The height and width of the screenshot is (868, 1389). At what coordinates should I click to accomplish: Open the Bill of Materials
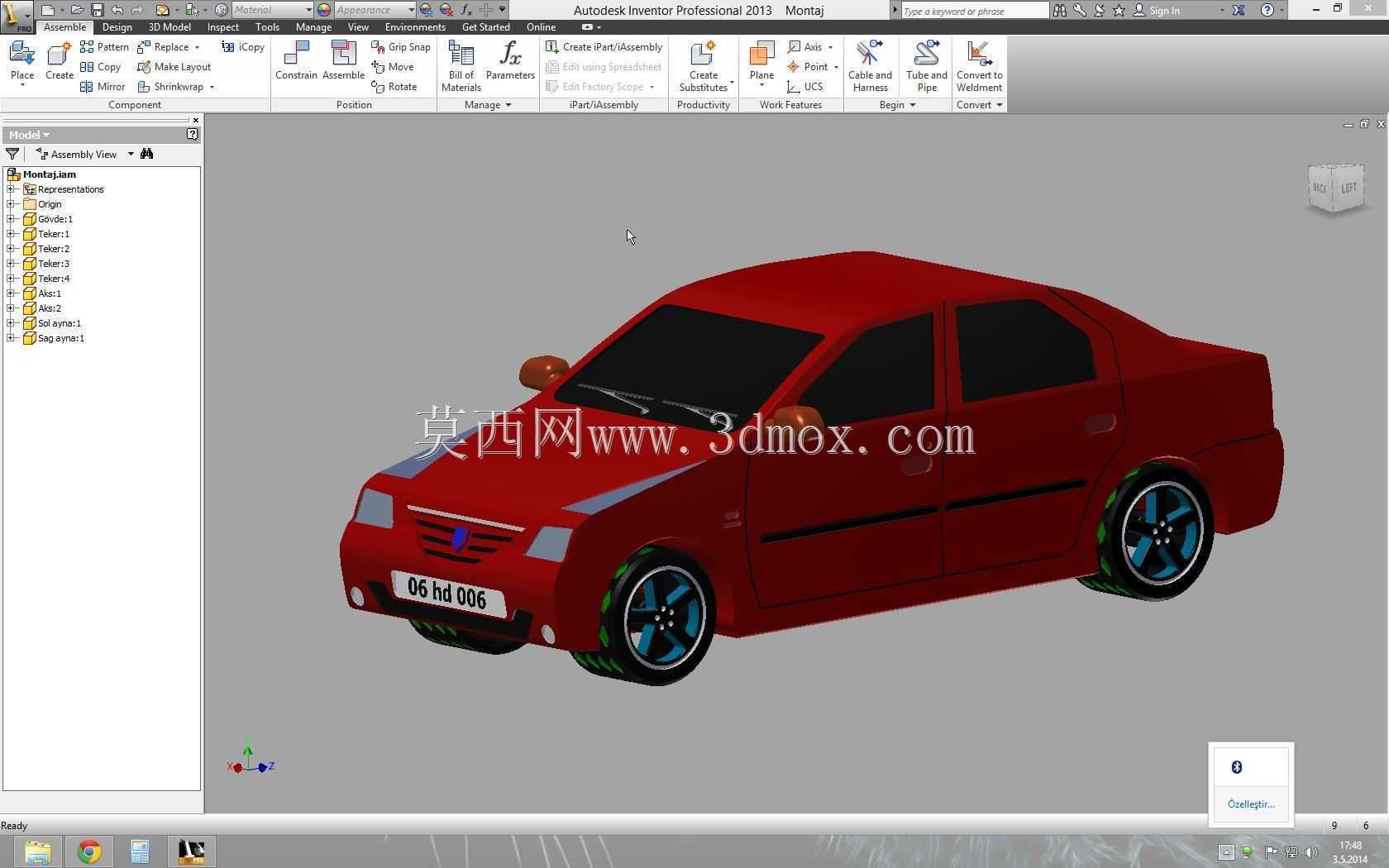pyautogui.click(x=461, y=66)
